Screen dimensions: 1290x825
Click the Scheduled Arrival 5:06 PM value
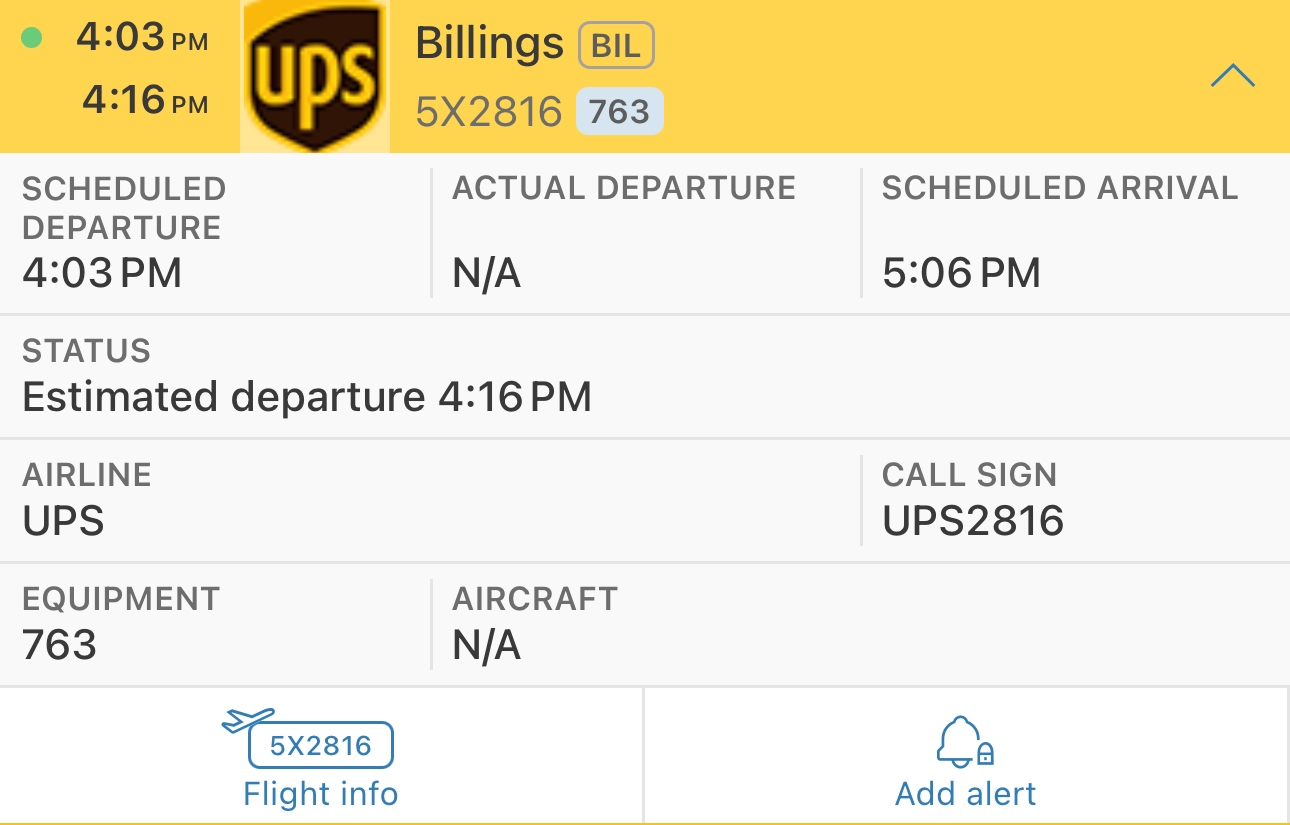[961, 273]
